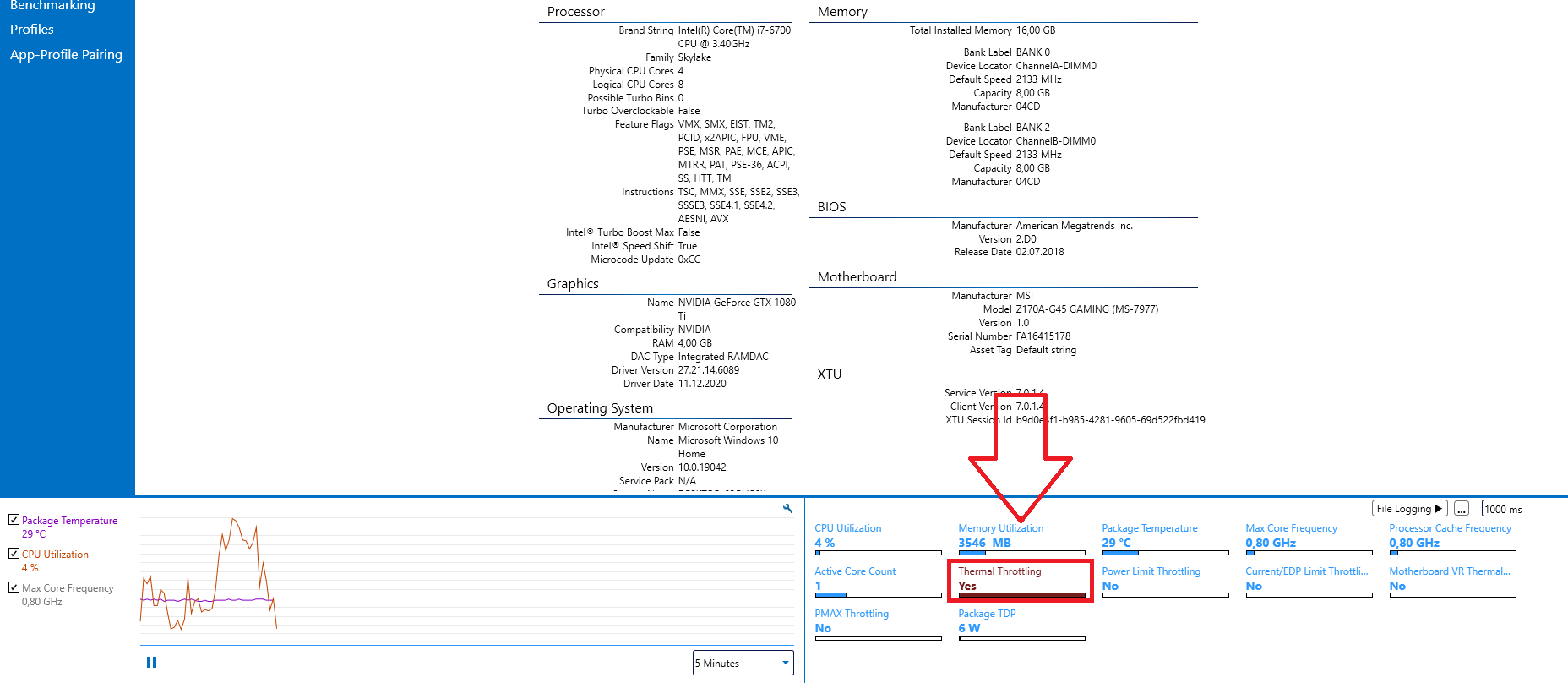Click the 'ChannelA-DIMM0' device locator value
1568x683 pixels.
1056,66
